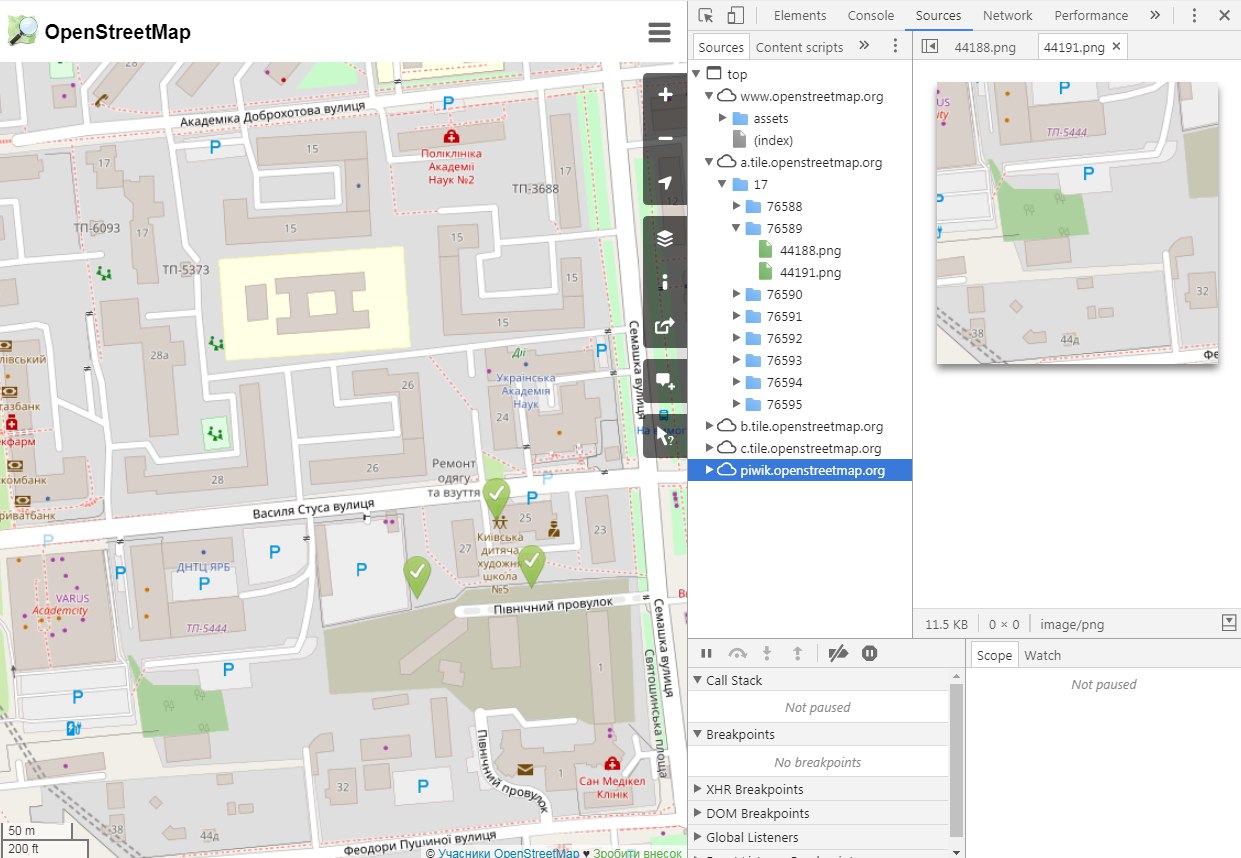Open the map key info panel

point(665,282)
